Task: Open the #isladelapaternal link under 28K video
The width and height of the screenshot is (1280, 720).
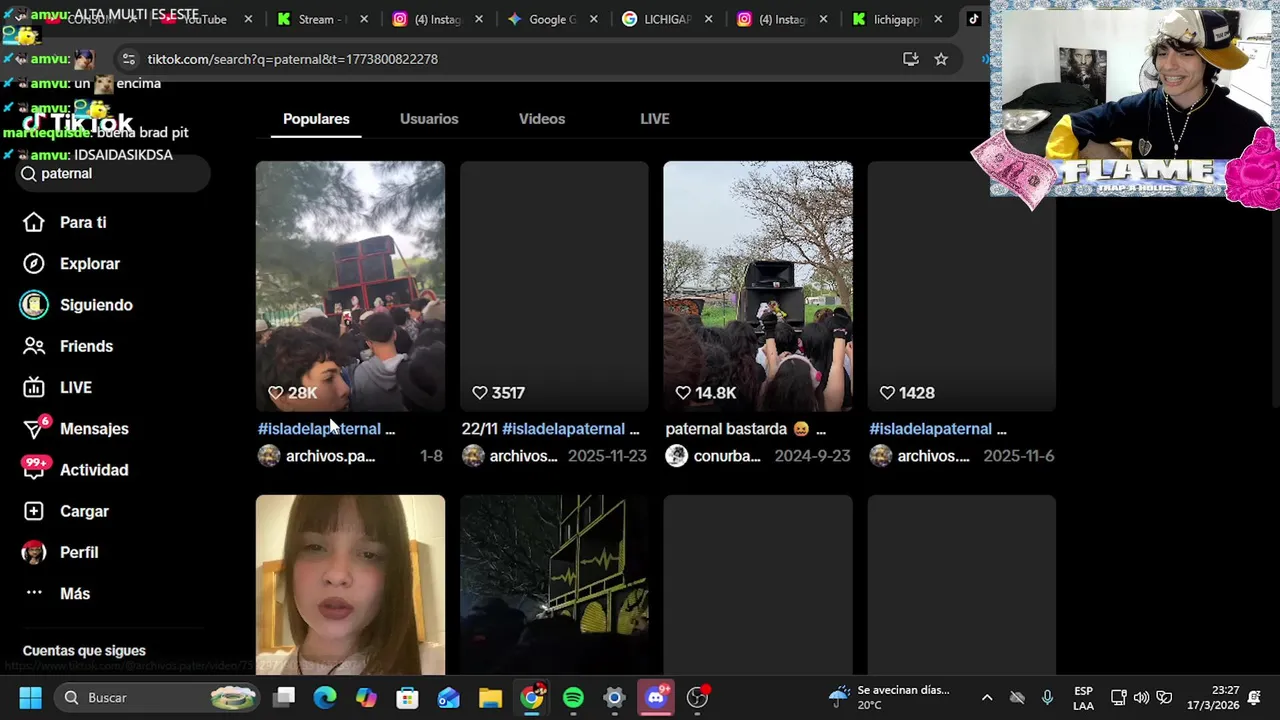Action: pos(319,428)
